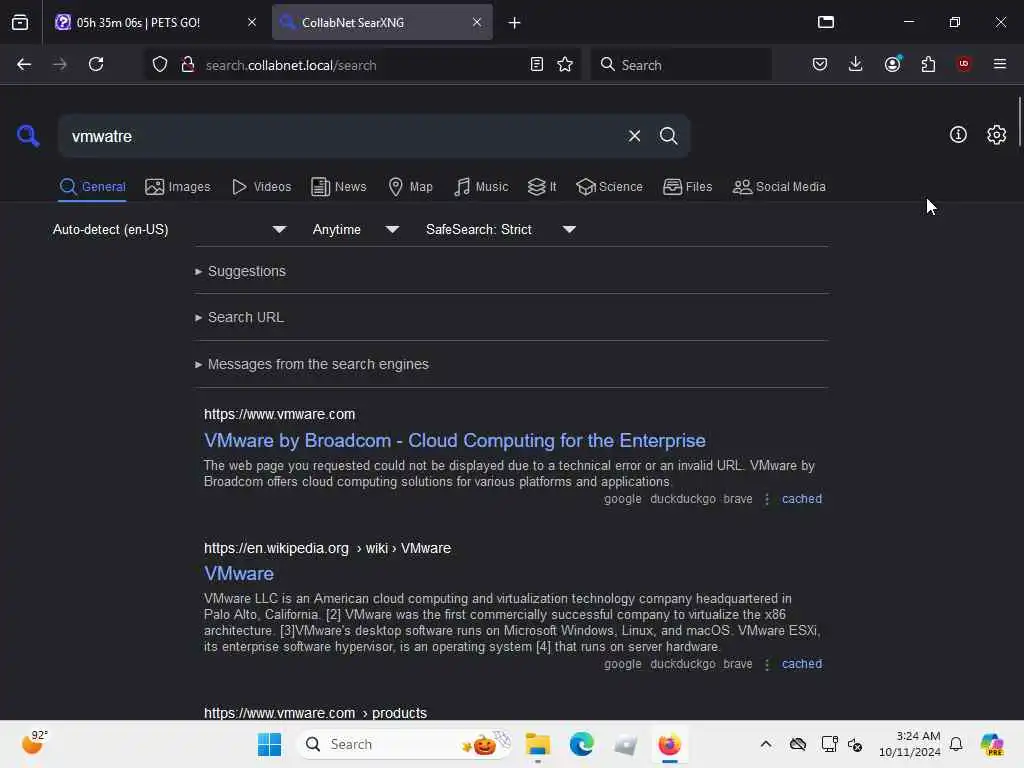Open uBlock Origin extension
The image size is (1024, 768).
pyautogui.click(x=963, y=64)
